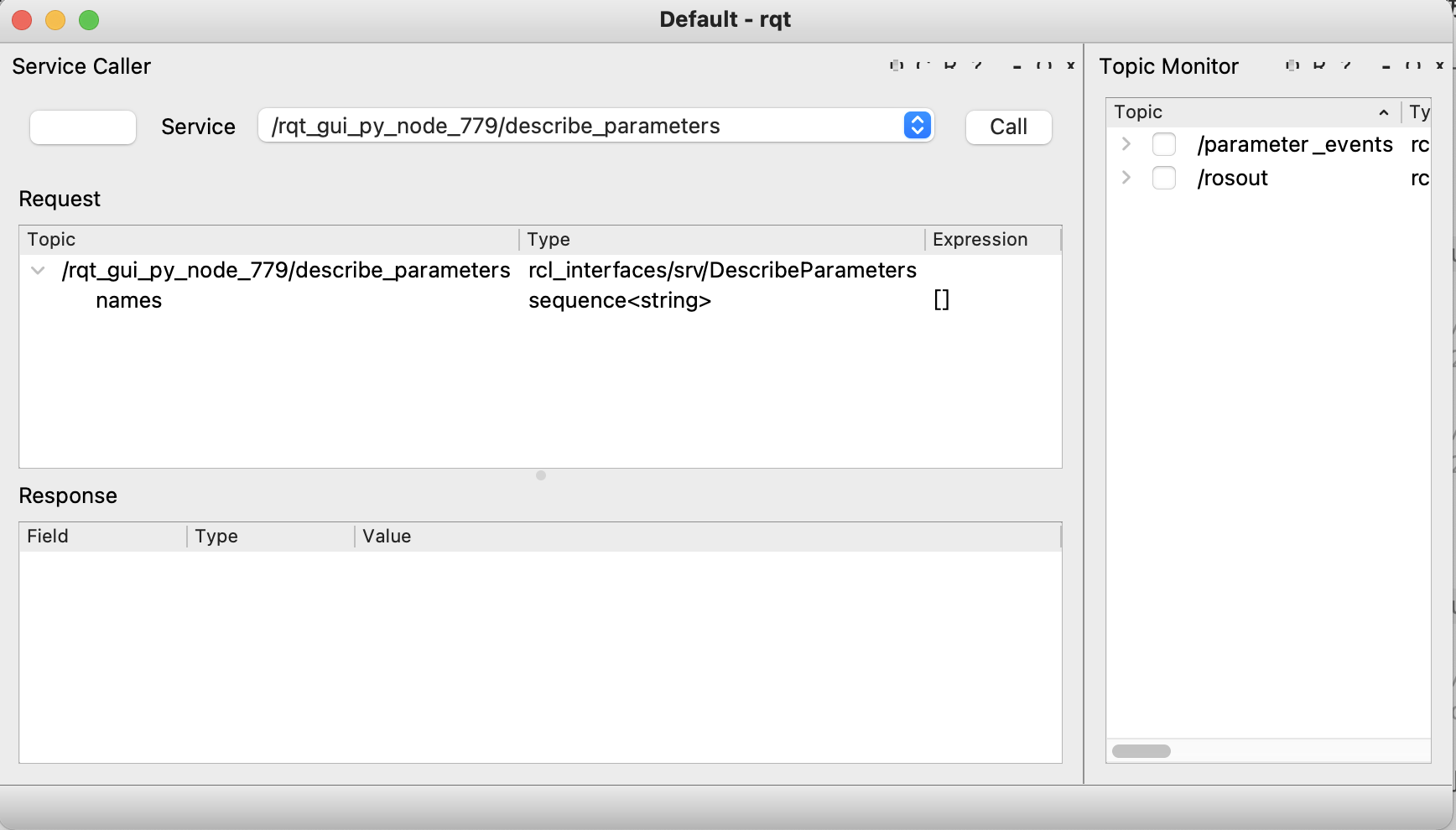Click the blank refresh services button

pos(83,127)
